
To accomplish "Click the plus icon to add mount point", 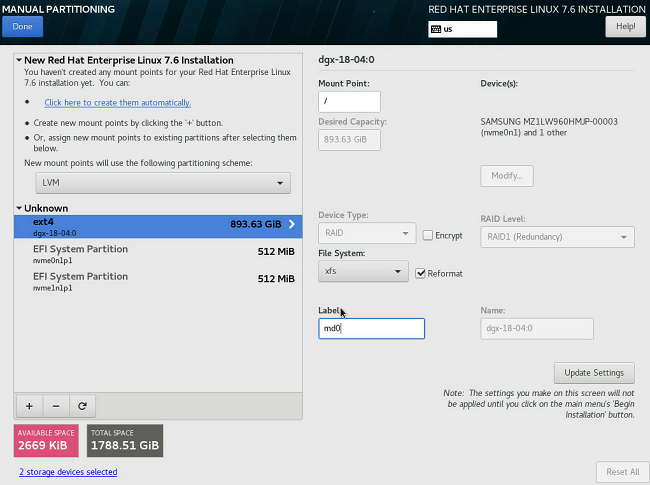I will [28, 406].
